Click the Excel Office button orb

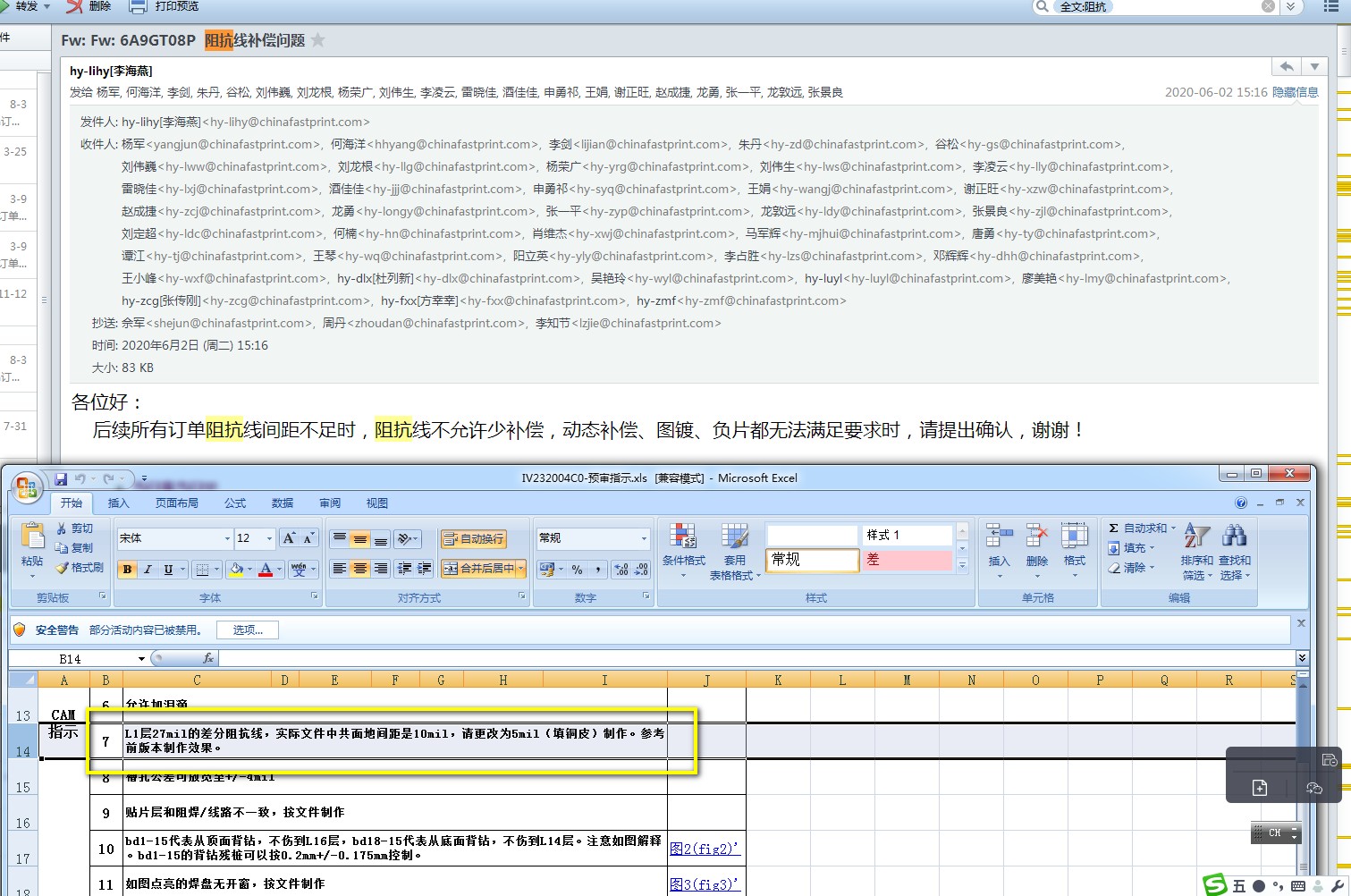point(27,486)
